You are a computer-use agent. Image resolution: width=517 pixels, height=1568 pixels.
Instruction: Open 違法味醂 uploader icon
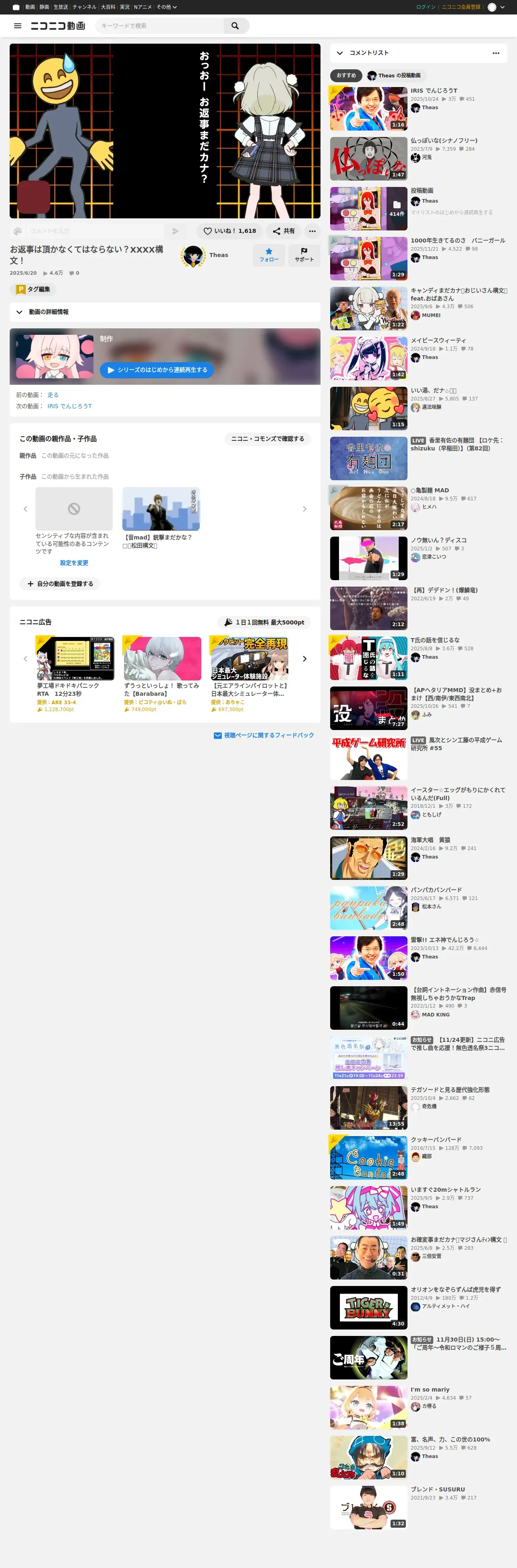point(416,407)
